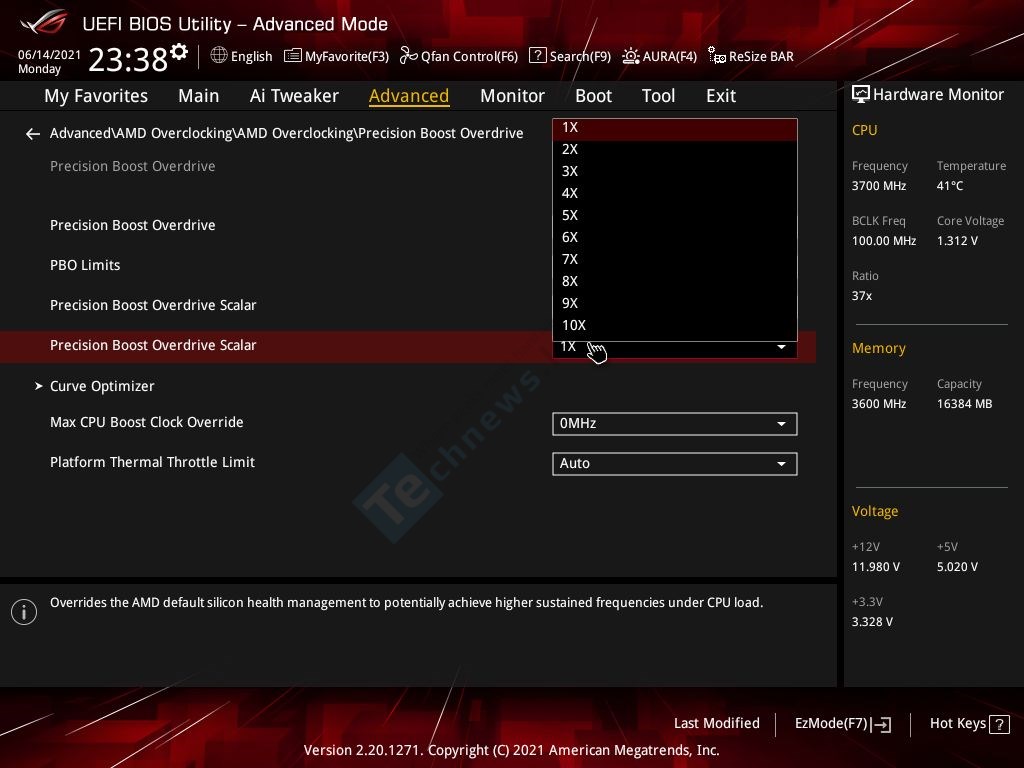Screen dimensions: 1024x768
Task: Click Core Voltage value 1.312 V
Action: (x=957, y=241)
